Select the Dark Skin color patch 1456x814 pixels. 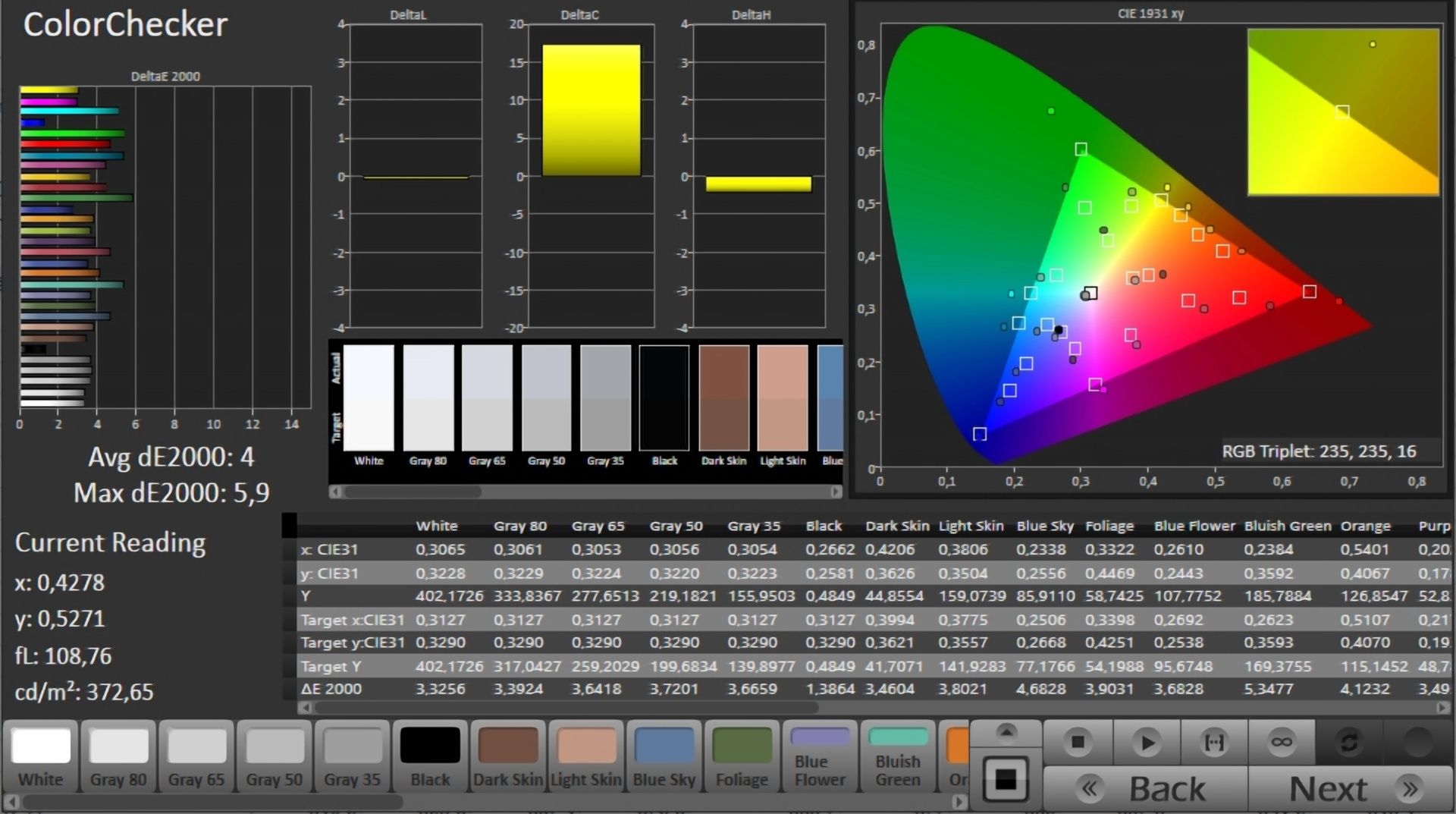508,756
